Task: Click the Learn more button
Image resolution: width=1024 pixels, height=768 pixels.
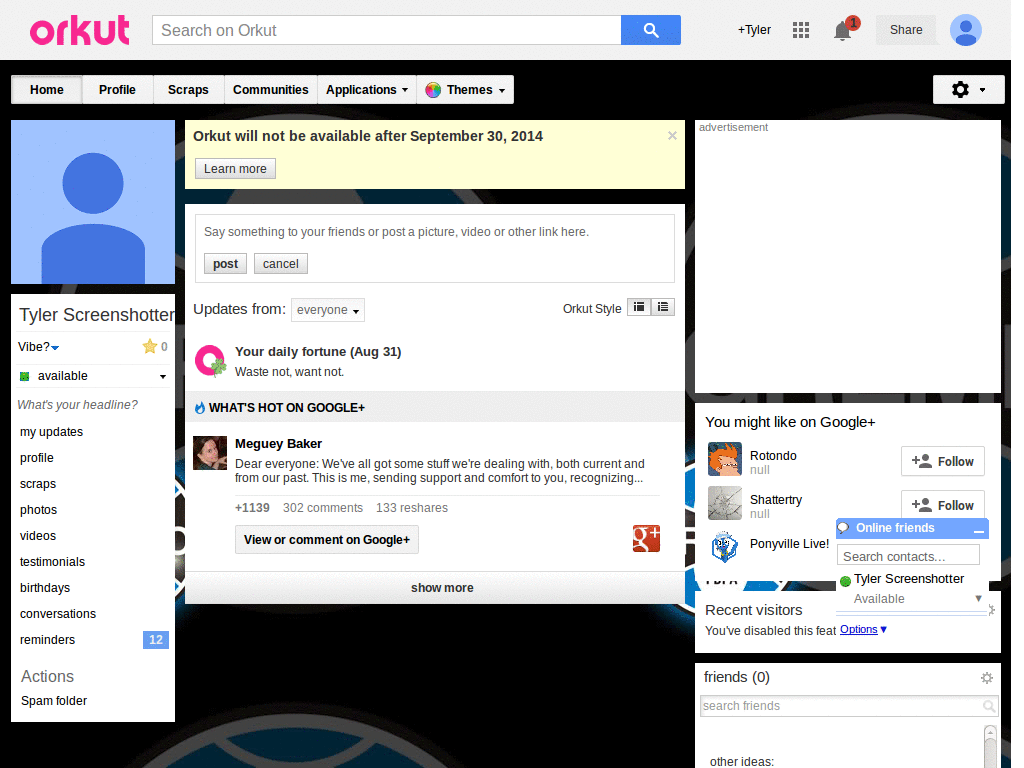Action: pos(235,169)
